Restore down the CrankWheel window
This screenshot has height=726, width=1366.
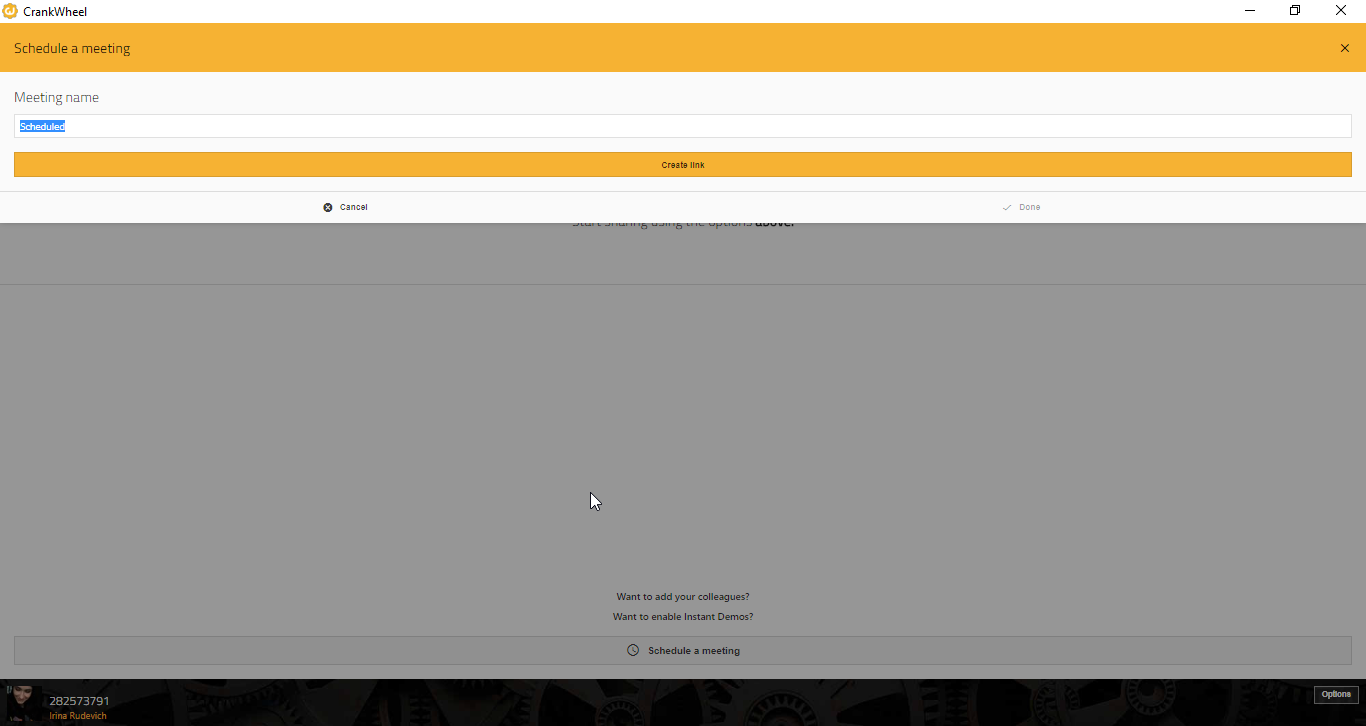tap(1295, 11)
